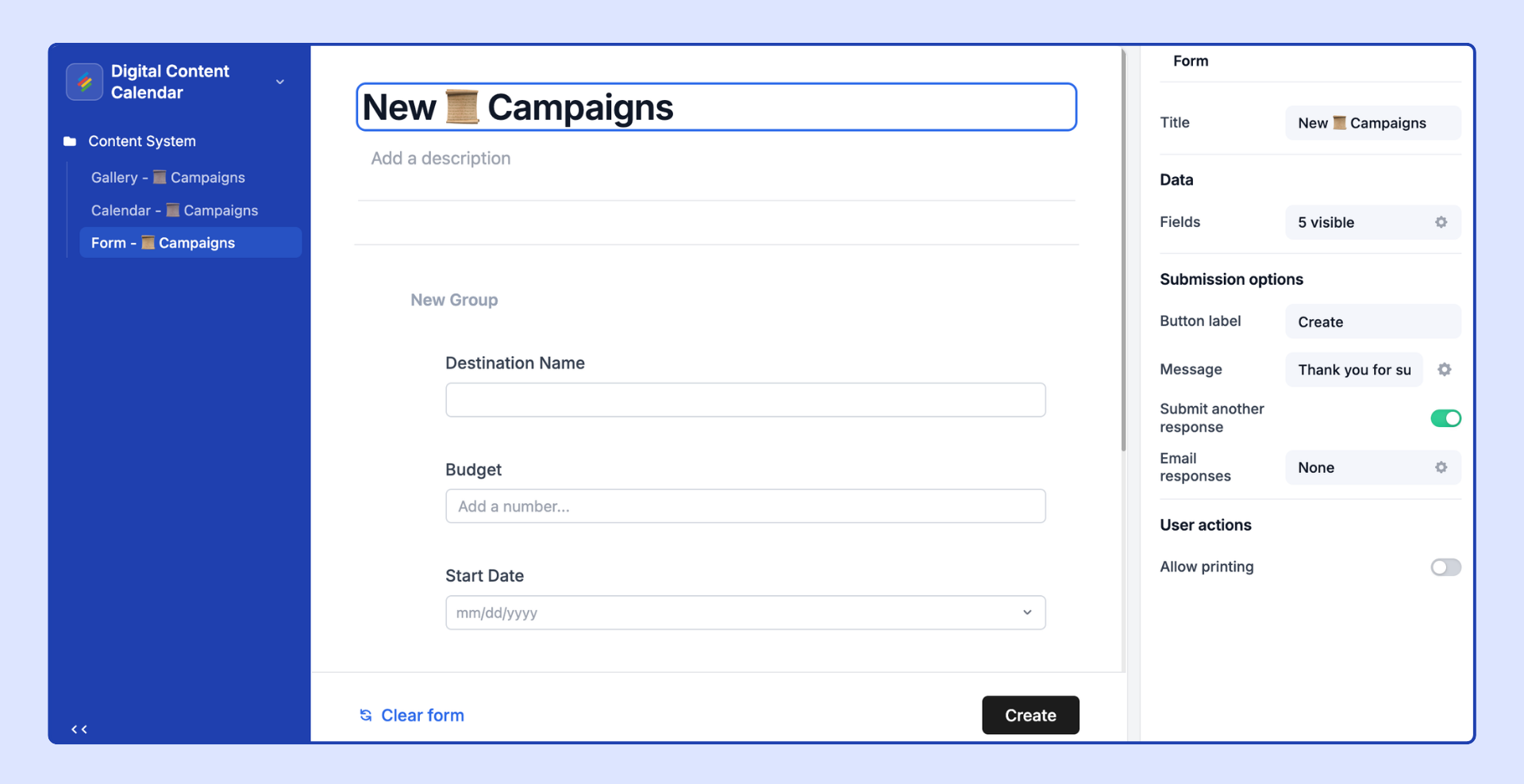Click the form's vertical scrollbar
Screen dimensions: 1524x784
1123,251
